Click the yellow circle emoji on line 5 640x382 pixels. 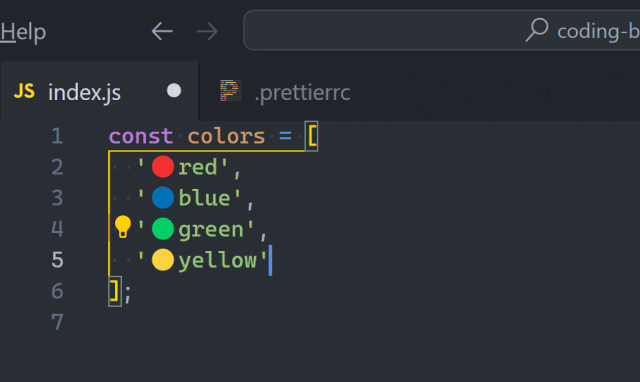click(x=163, y=260)
